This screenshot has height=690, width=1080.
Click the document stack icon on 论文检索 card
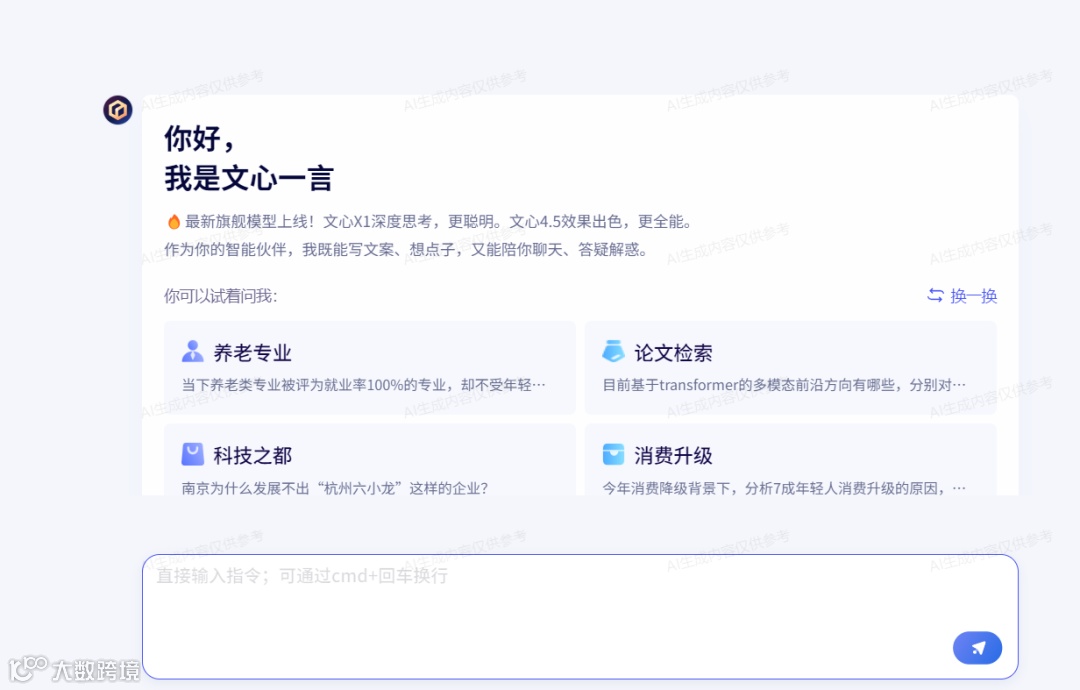[613, 351]
